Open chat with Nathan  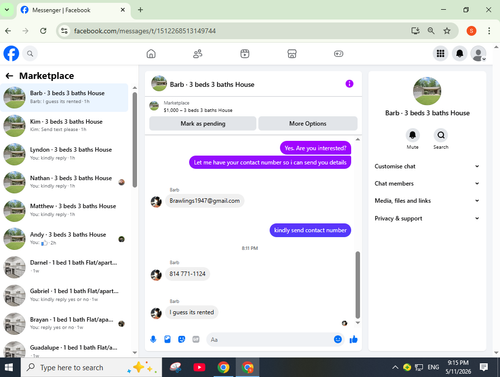64,182
